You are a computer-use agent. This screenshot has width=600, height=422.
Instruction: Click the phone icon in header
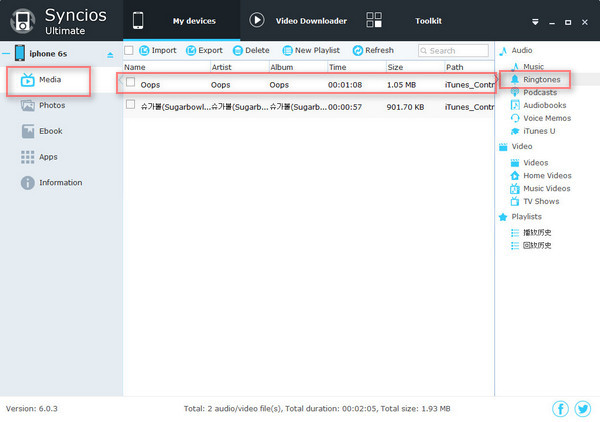coord(138,20)
